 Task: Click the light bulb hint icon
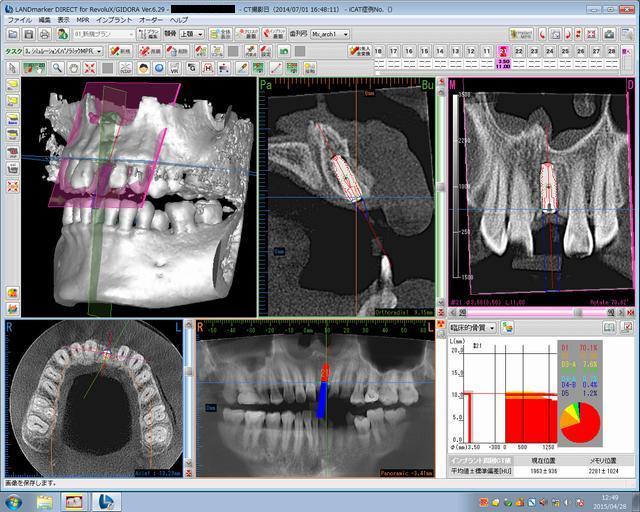tap(310, 68)
